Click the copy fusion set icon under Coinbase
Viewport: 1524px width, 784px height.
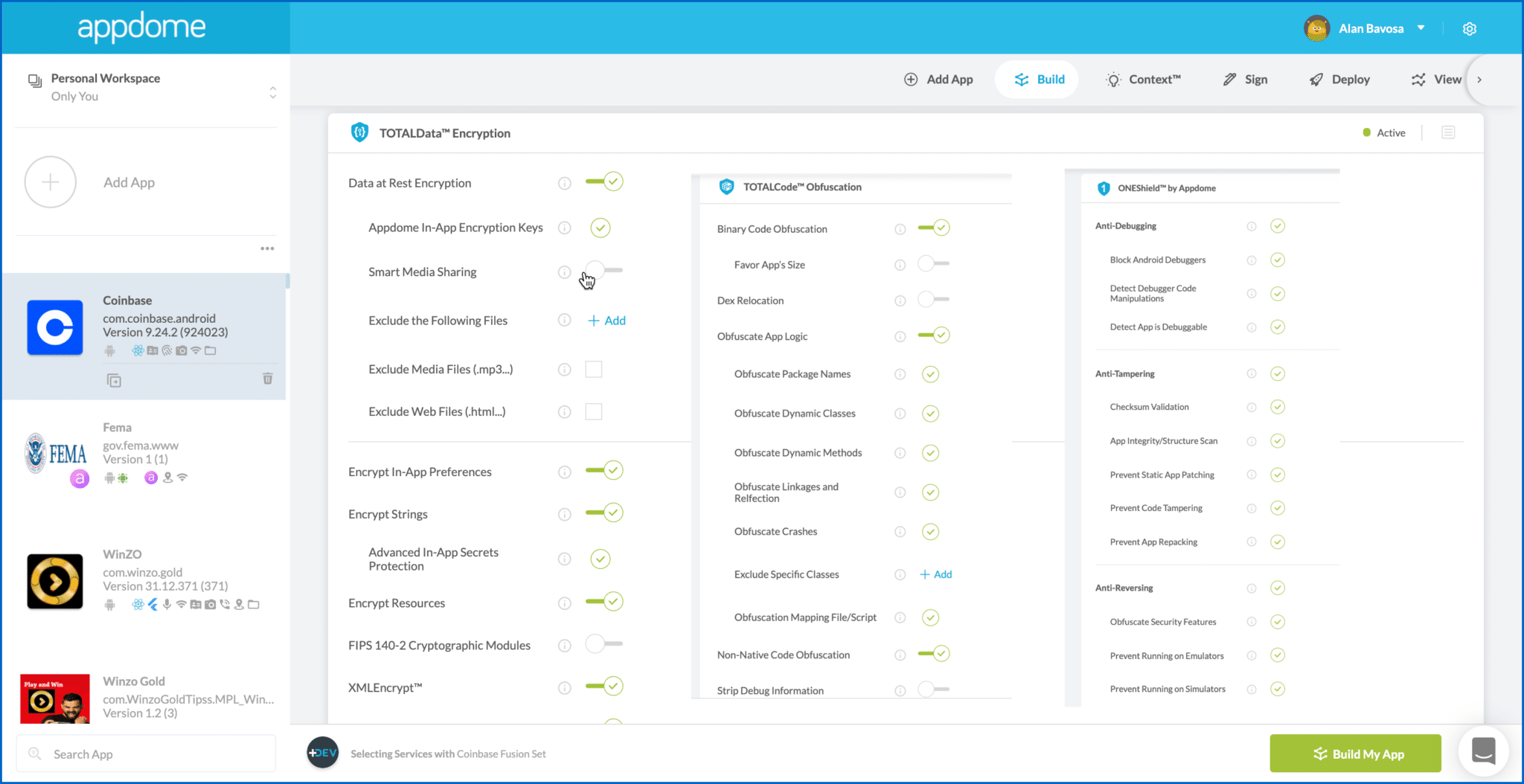[113, 380]
